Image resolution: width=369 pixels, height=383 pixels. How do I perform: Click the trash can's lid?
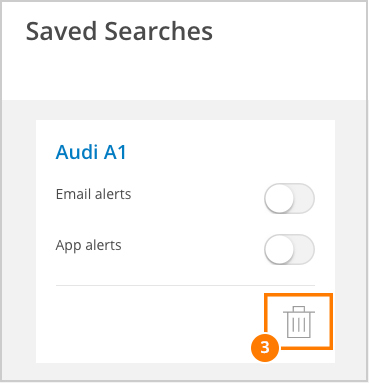point(299,310)
